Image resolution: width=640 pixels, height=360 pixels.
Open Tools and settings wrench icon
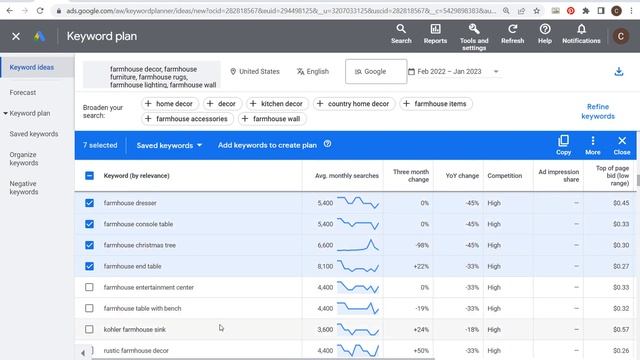click(x=474, y=37)
